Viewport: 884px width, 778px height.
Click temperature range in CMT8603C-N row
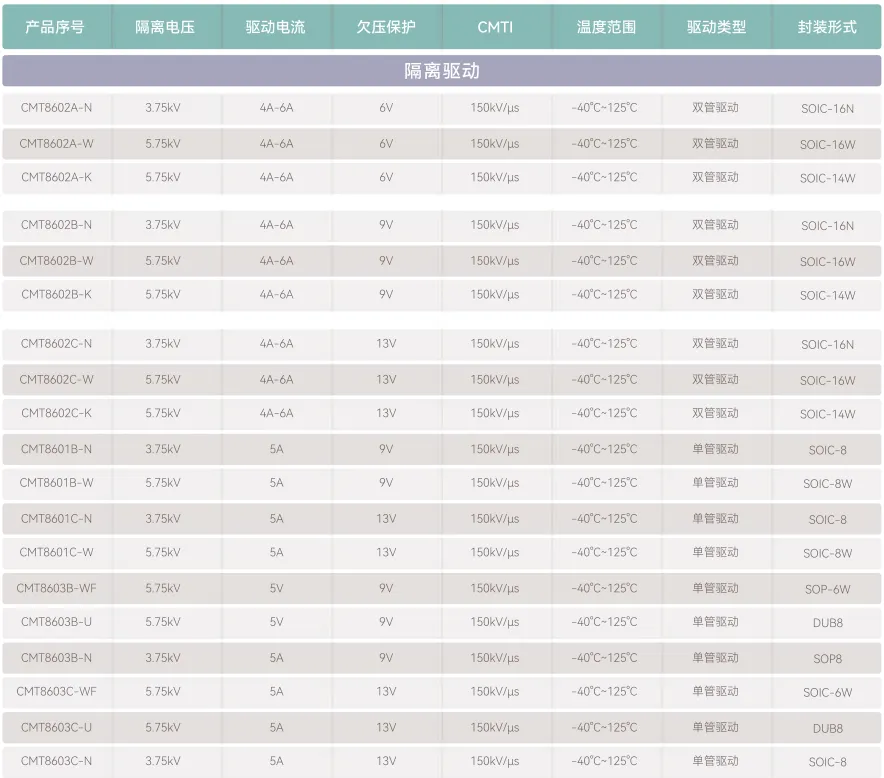click(604, 761)
